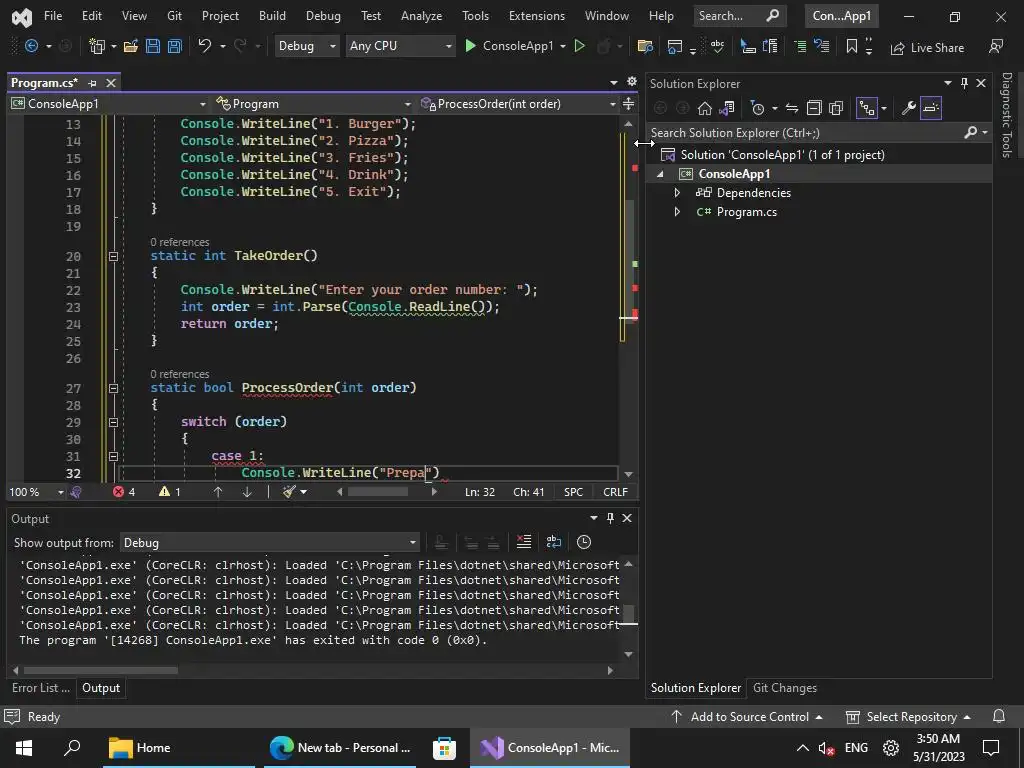
Task: Undo the last edit
Action: click(204, 46)
